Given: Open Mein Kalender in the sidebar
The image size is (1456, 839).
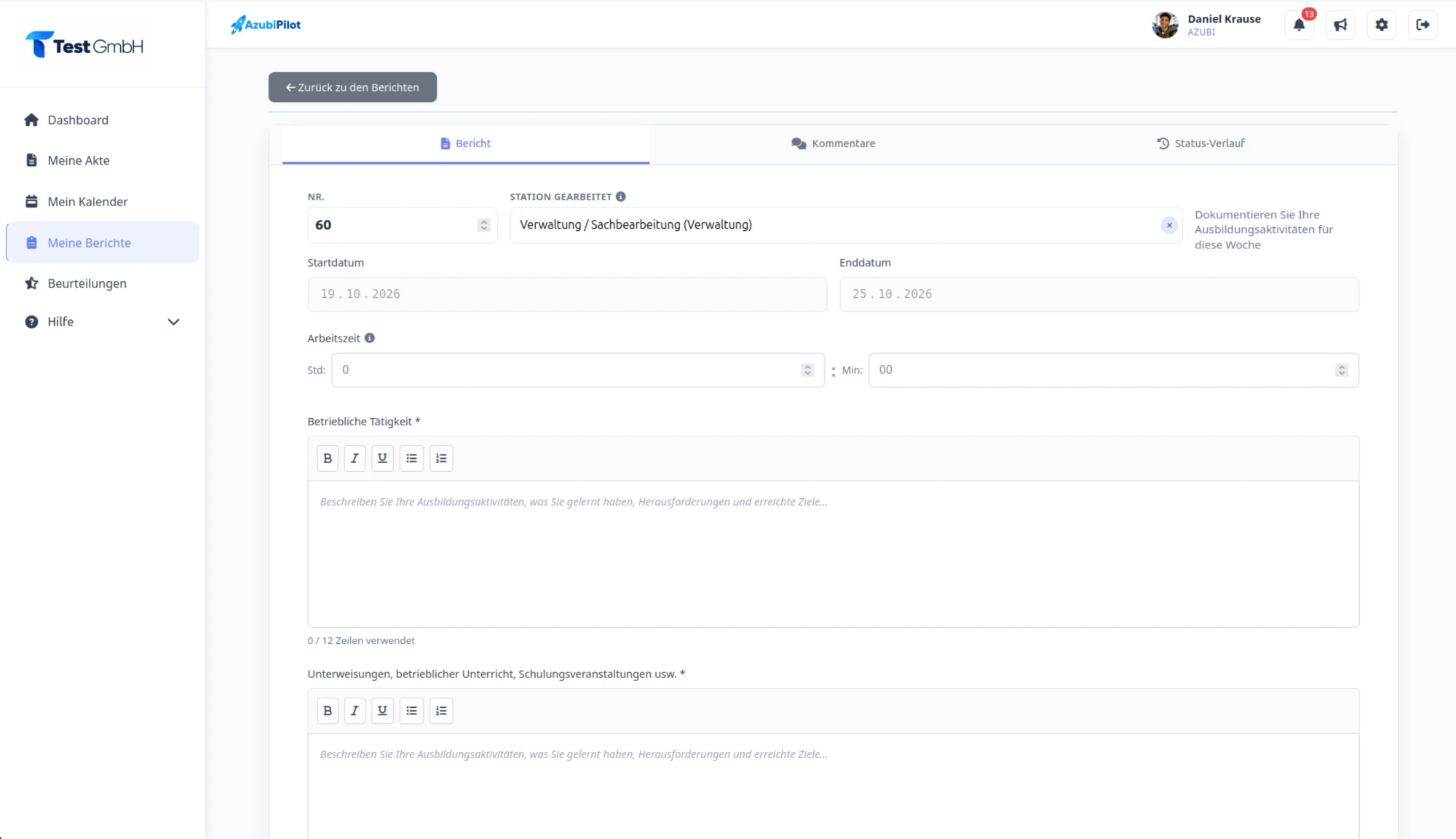Looking at the screenshot, I should coord(103,202).
